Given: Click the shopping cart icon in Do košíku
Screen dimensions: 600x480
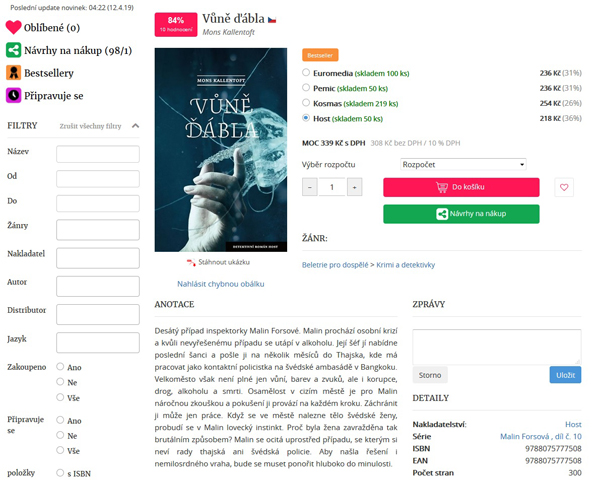Looking at the screenshot, I should click(x=442, y=187).
